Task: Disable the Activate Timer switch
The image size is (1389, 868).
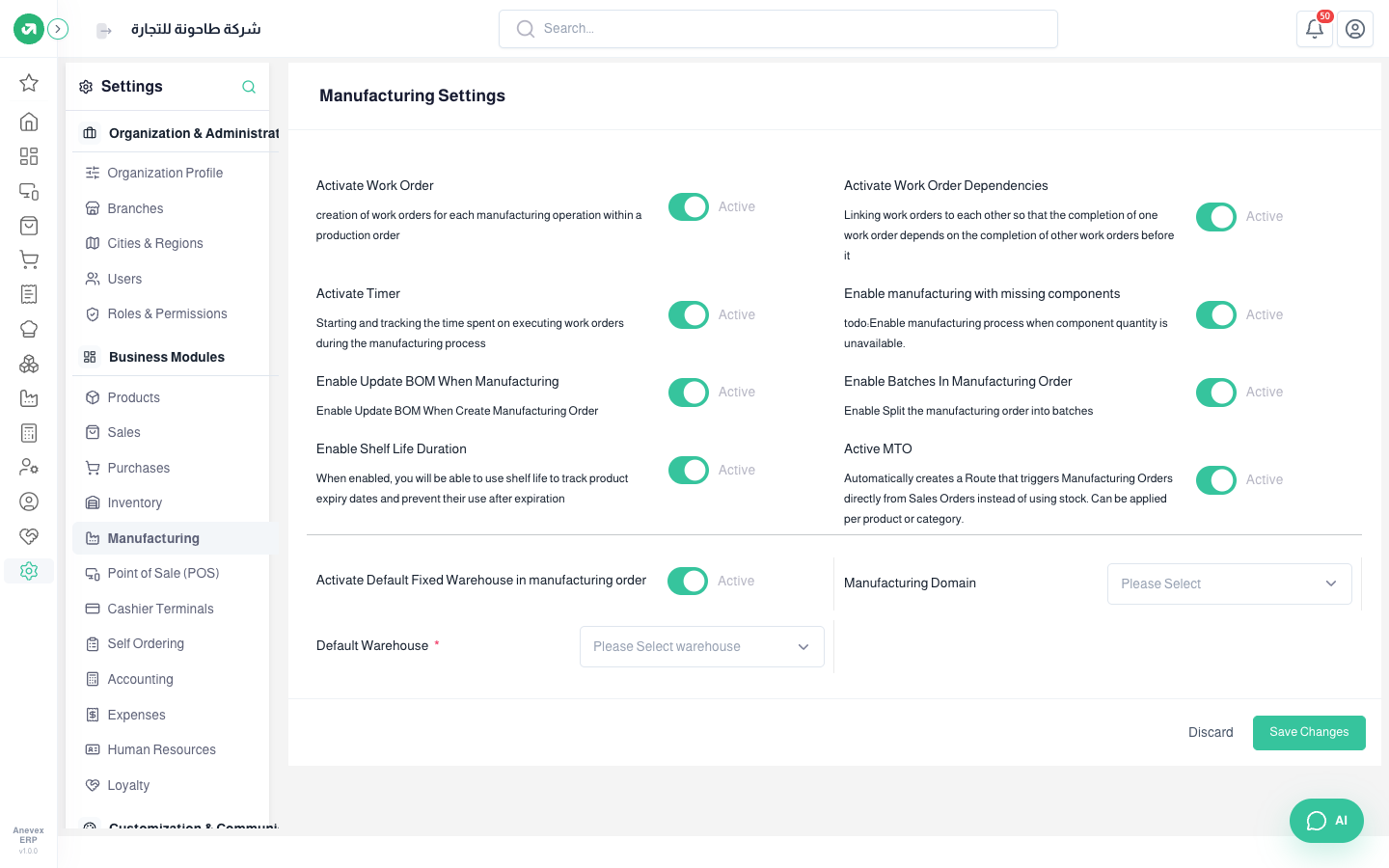Action: [x=689, y=314]
